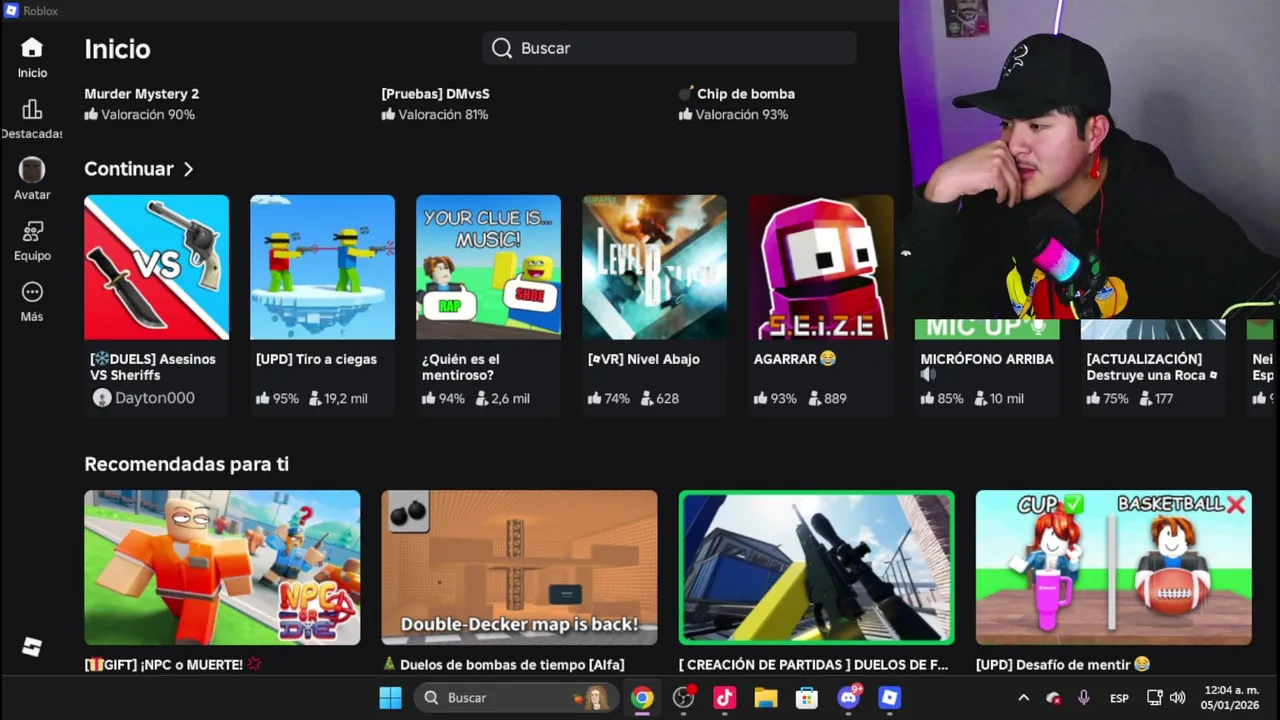The width and height of the screenshot is (1280, 720).
Task: Click the ESP language indicator
Action: (1119, 698)
